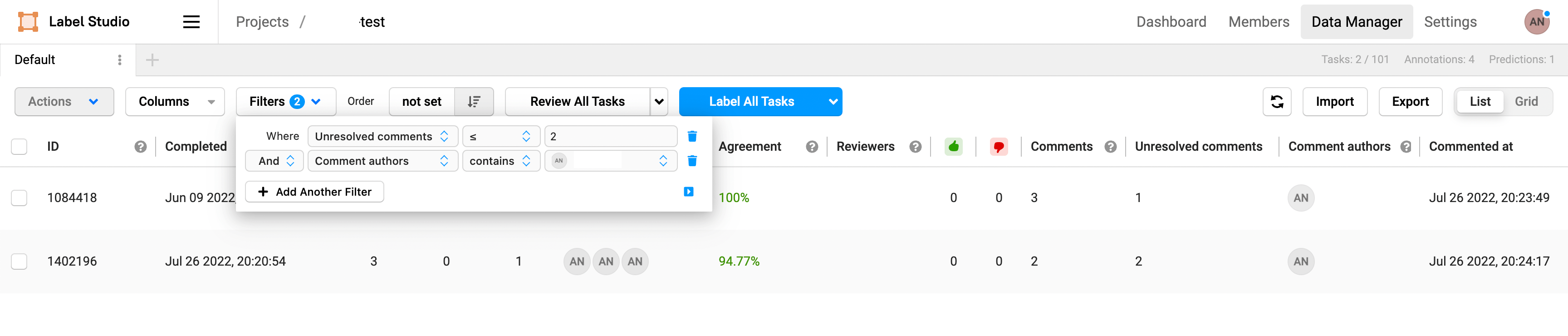Click the Export button
The width and height of the screenshot is (1568, 336).
pos(1410,102)
